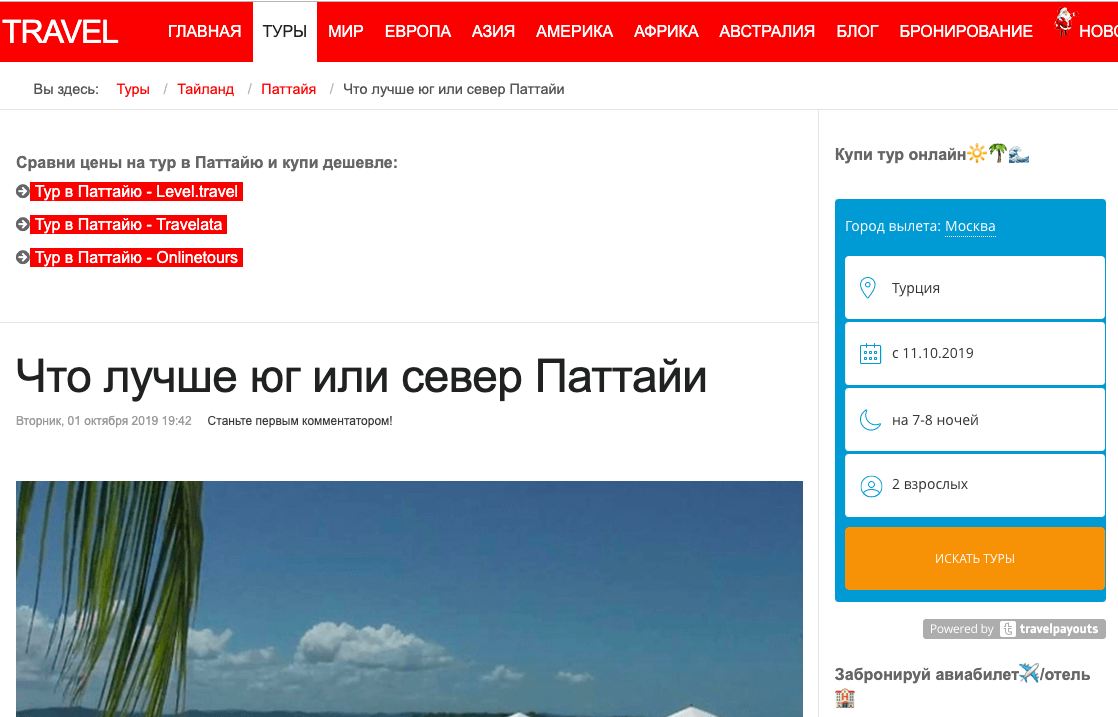Open the 7-8 nights duration selector
The width and height of the screenshot is (1118, 717).
[x=974, y=420]
